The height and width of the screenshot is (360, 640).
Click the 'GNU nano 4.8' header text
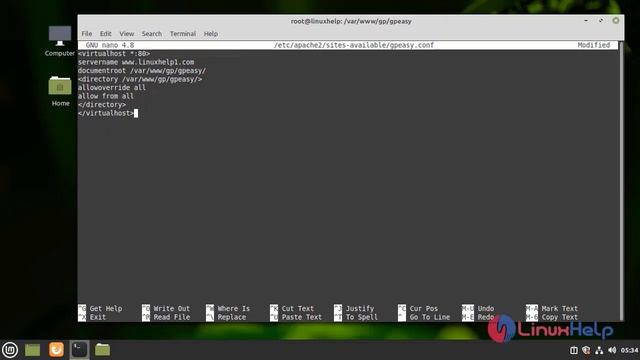click(x=110, y=45)
